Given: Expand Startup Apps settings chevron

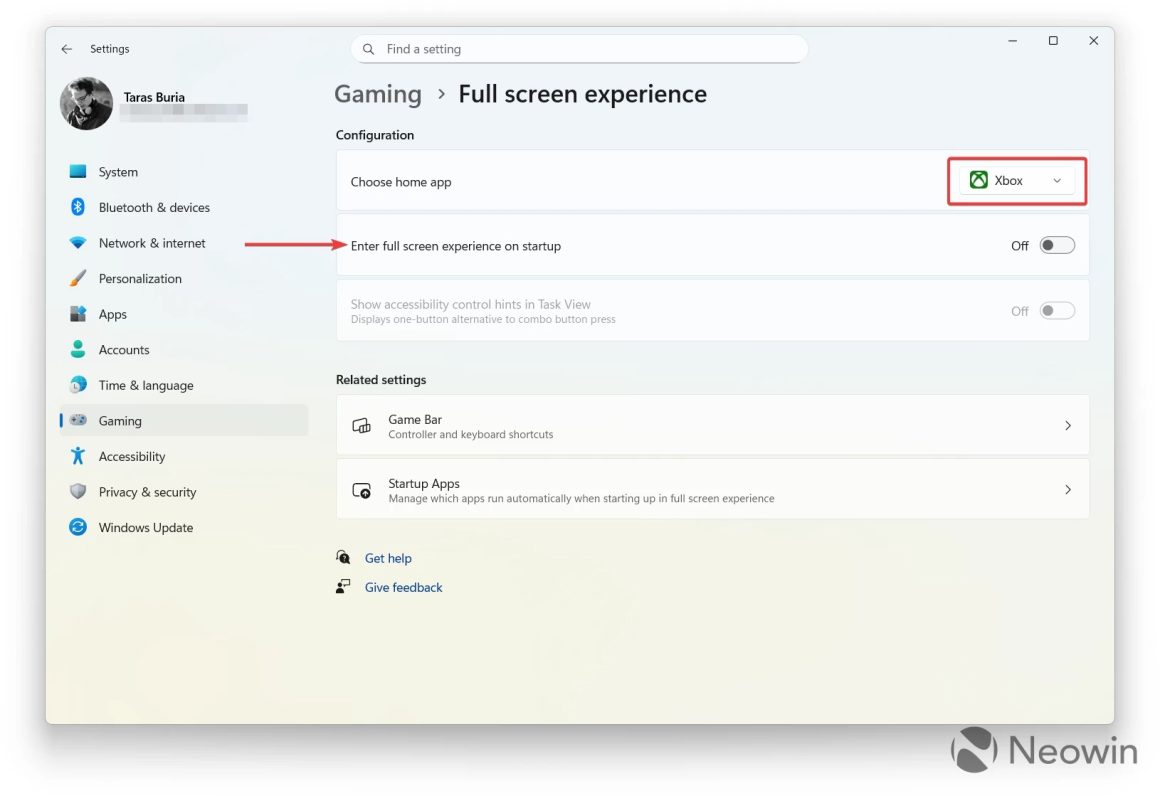Looking at the screenshot, I should pyautogui.click(x=1067, y=490).
